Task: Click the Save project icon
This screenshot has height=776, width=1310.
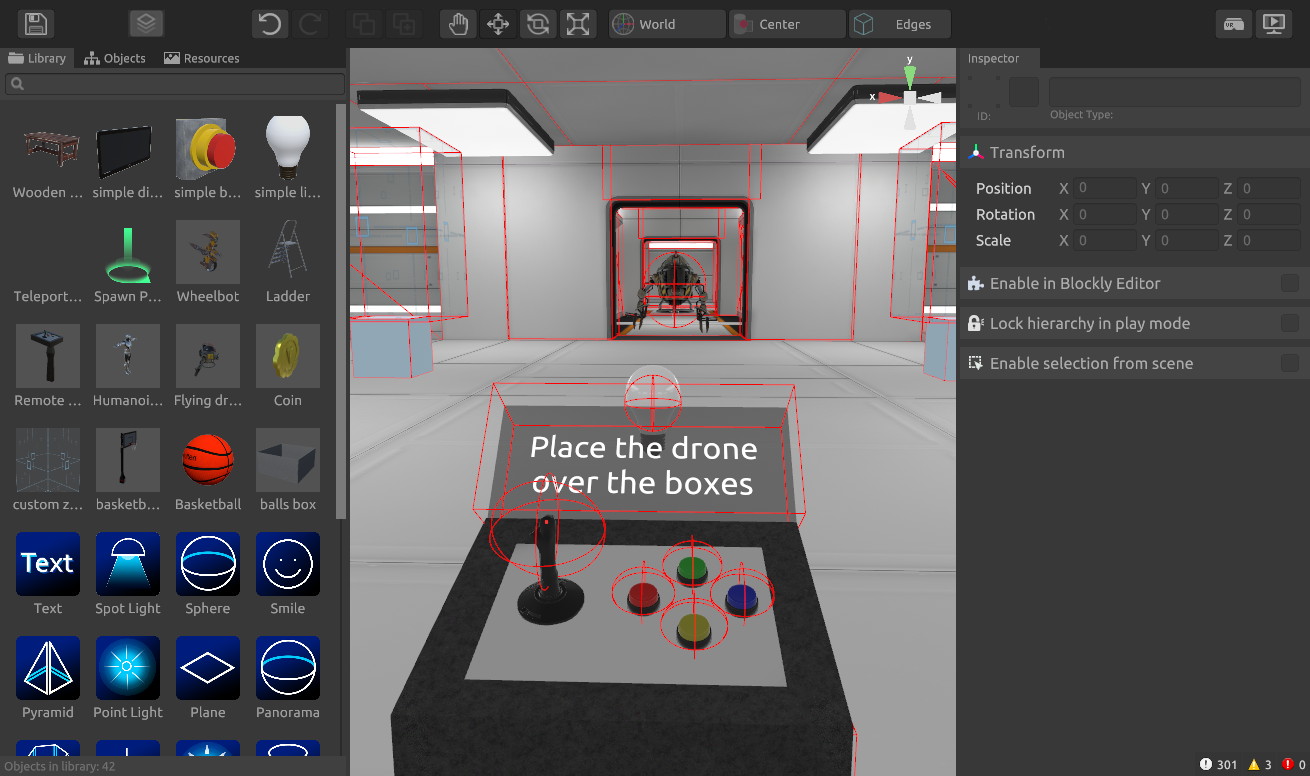Action: coord(37,24)
